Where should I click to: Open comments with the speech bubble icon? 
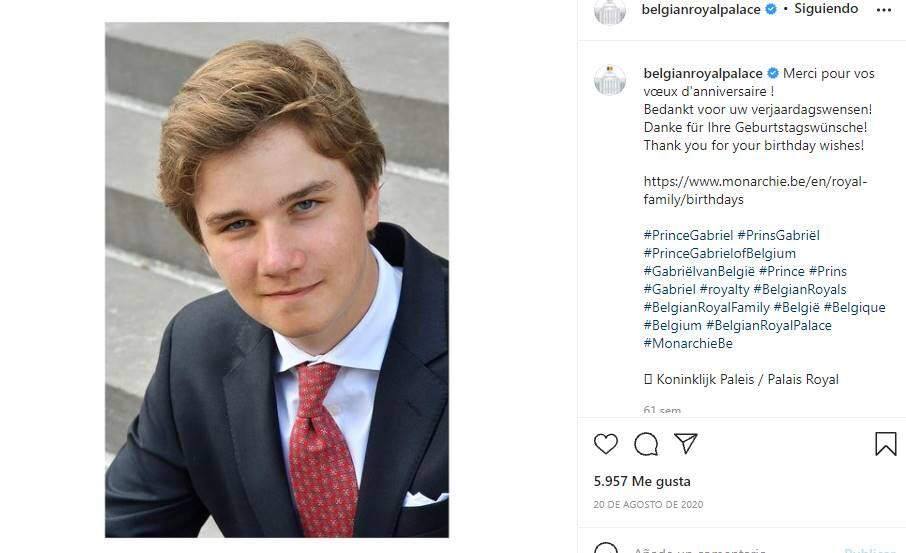(646, 444)
